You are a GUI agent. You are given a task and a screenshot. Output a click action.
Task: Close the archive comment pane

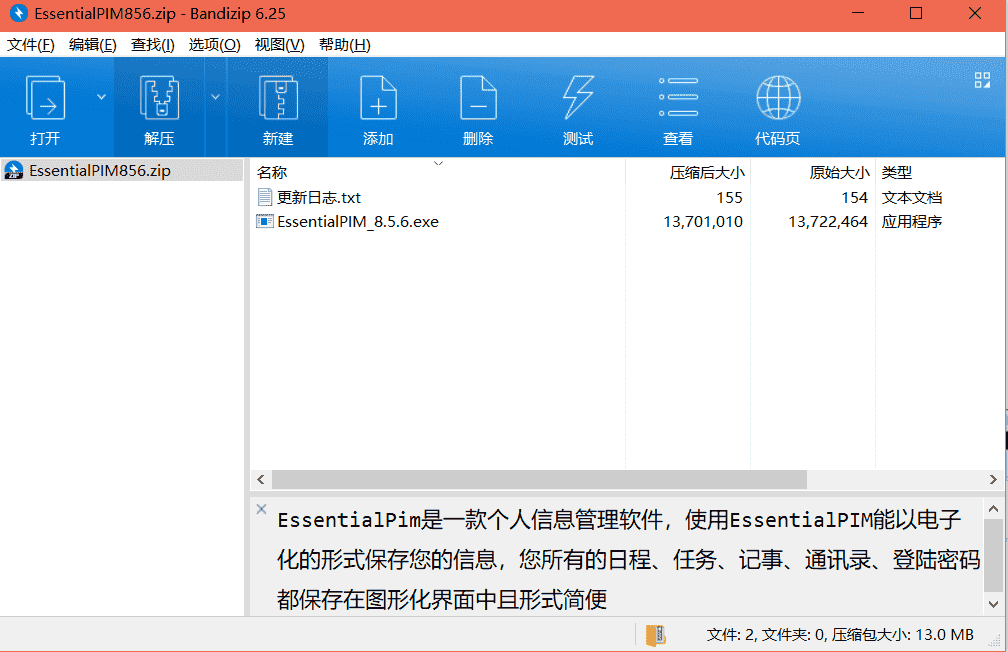[x=261, y=509]
